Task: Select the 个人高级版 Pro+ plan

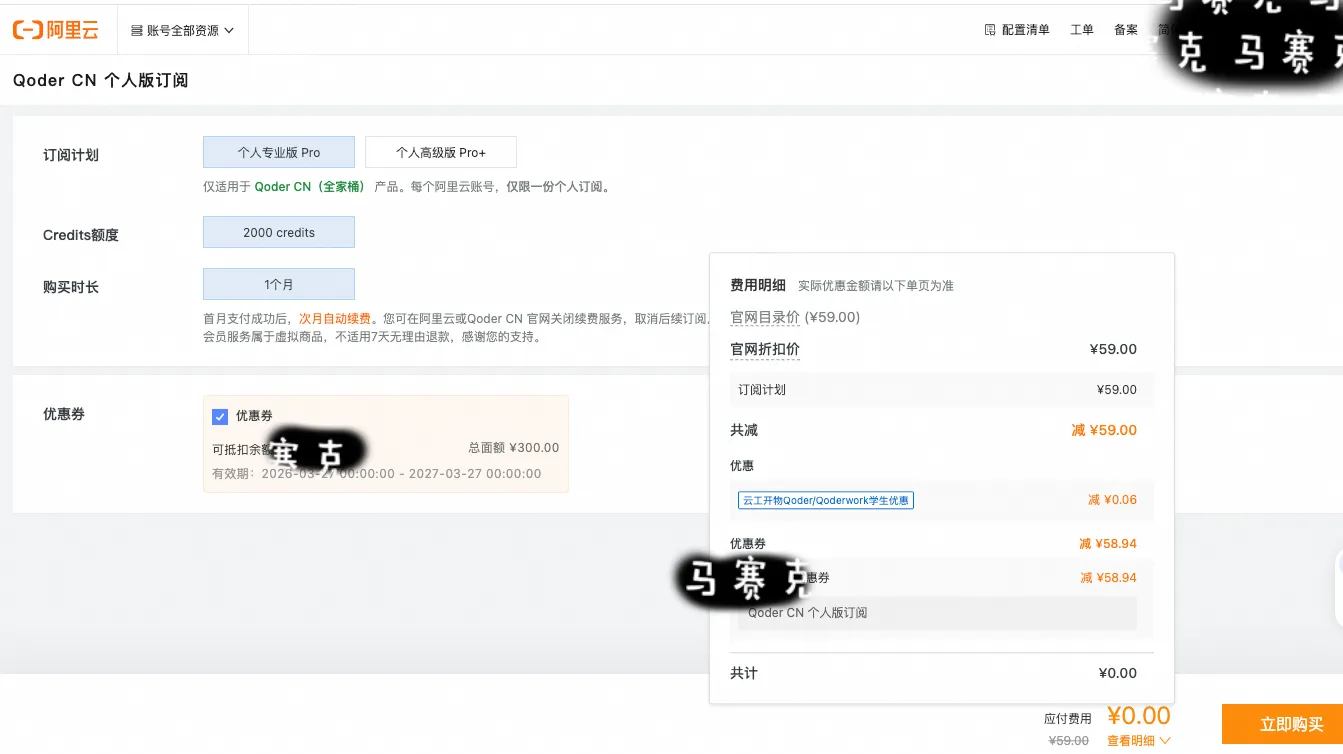Action: 441,152
